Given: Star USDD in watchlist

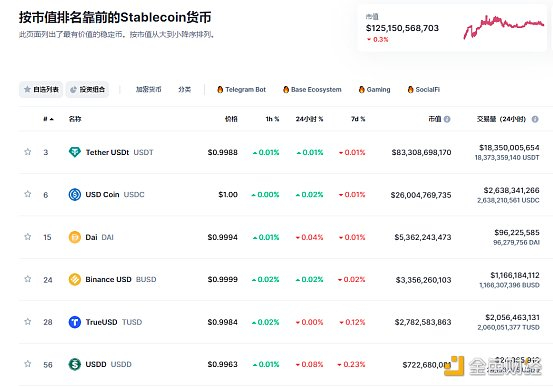Looking at the screenshot, I should tap(28, 364).
